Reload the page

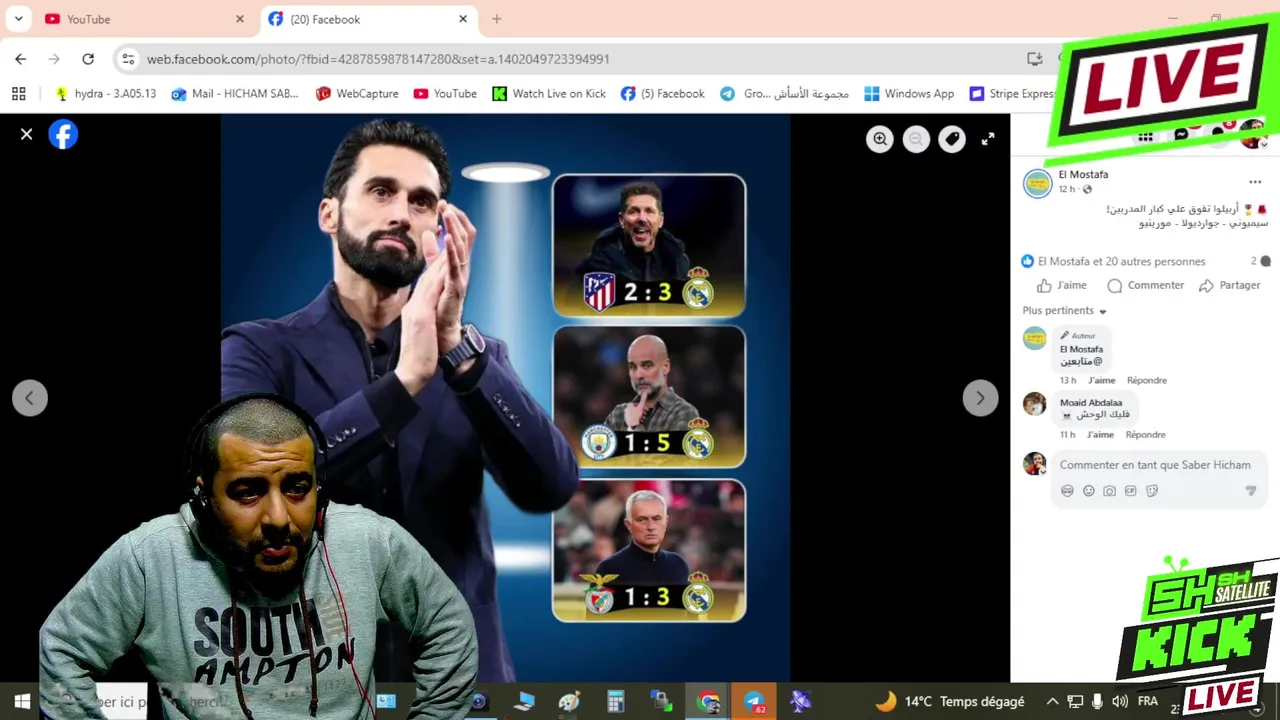pyautogui.click(x=88, y=59)
